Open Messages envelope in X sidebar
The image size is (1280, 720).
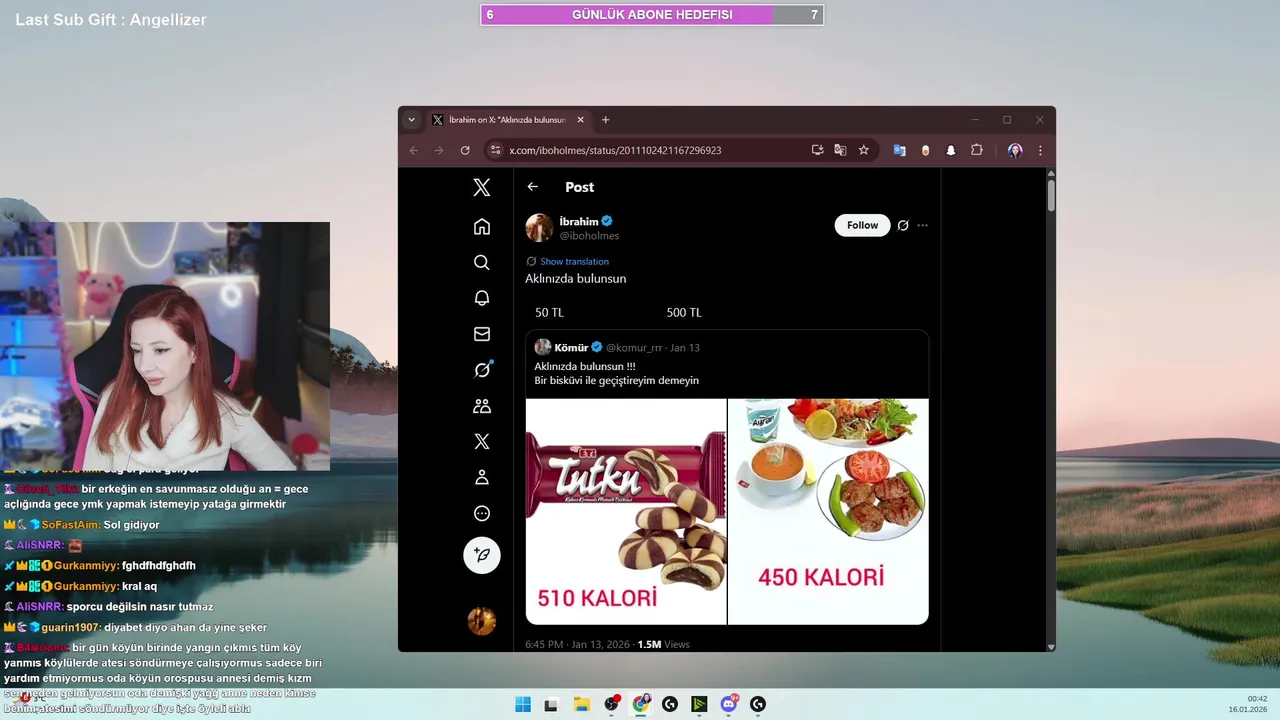coord(482,334)
